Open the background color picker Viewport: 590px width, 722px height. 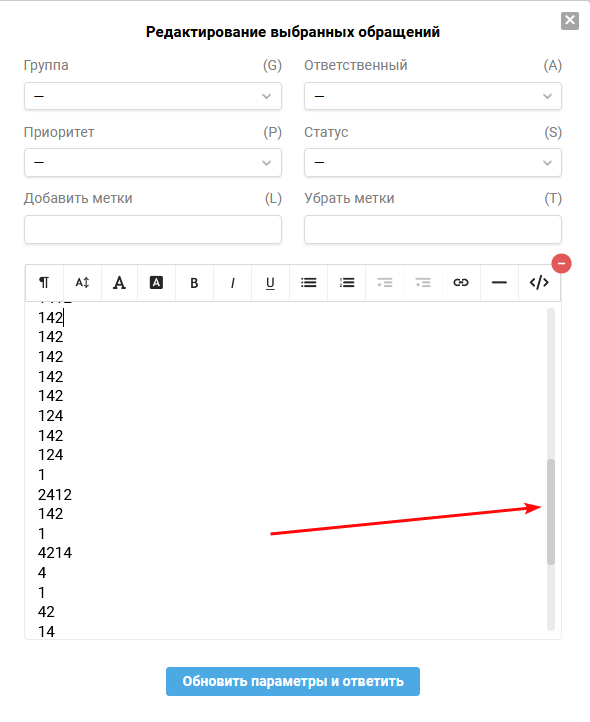(x=157, y=283)
